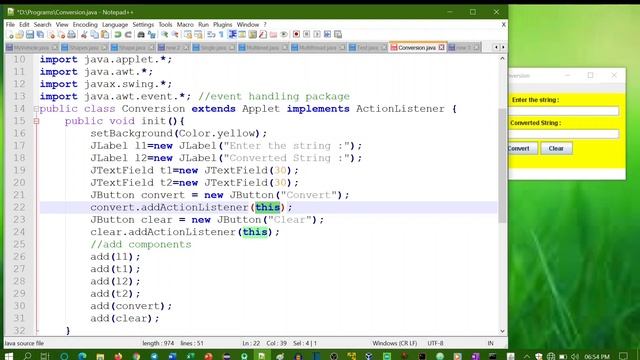Open the Macro menu

pos(185,24)
